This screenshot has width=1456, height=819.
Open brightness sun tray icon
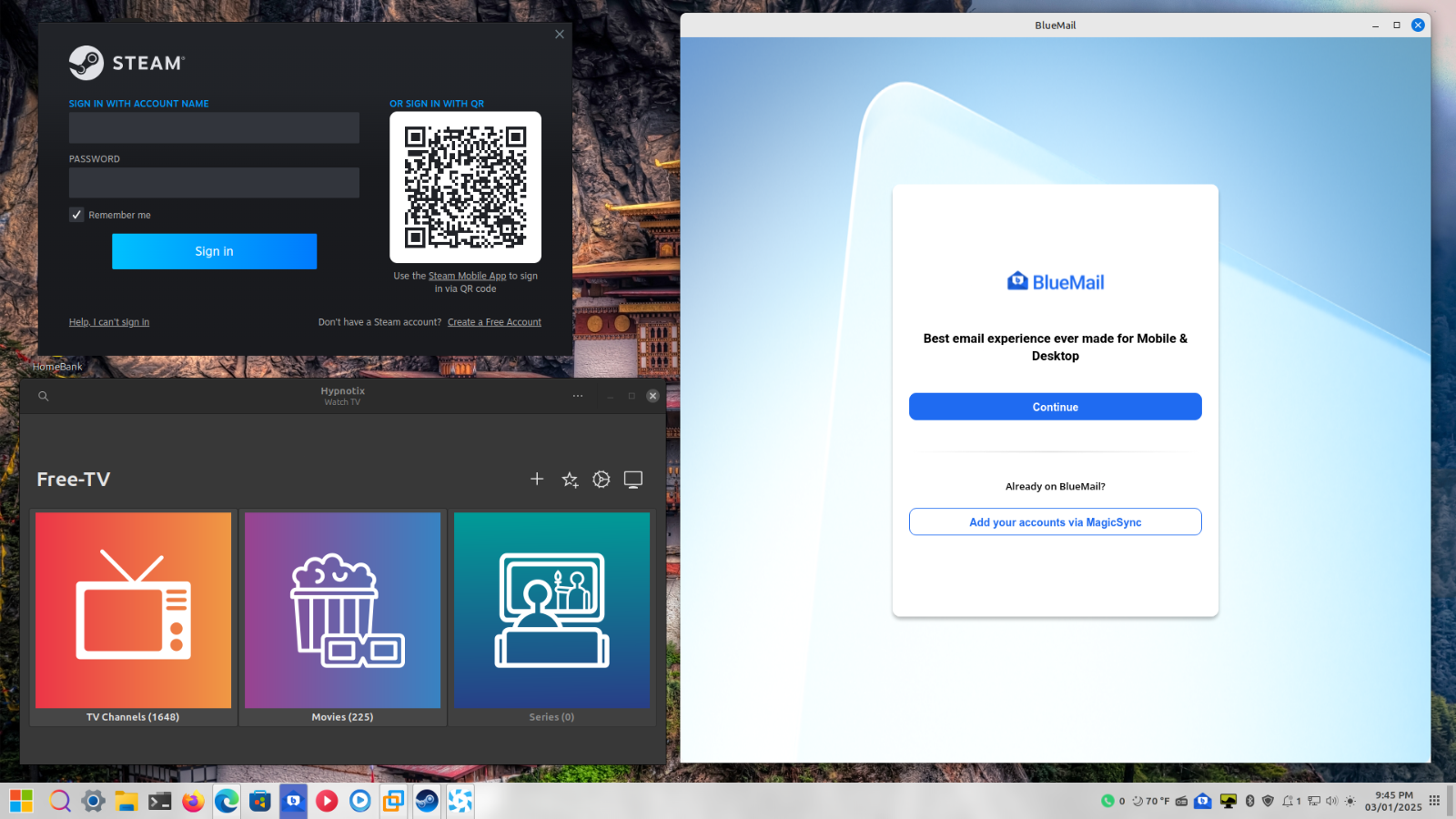point(1350,801)
